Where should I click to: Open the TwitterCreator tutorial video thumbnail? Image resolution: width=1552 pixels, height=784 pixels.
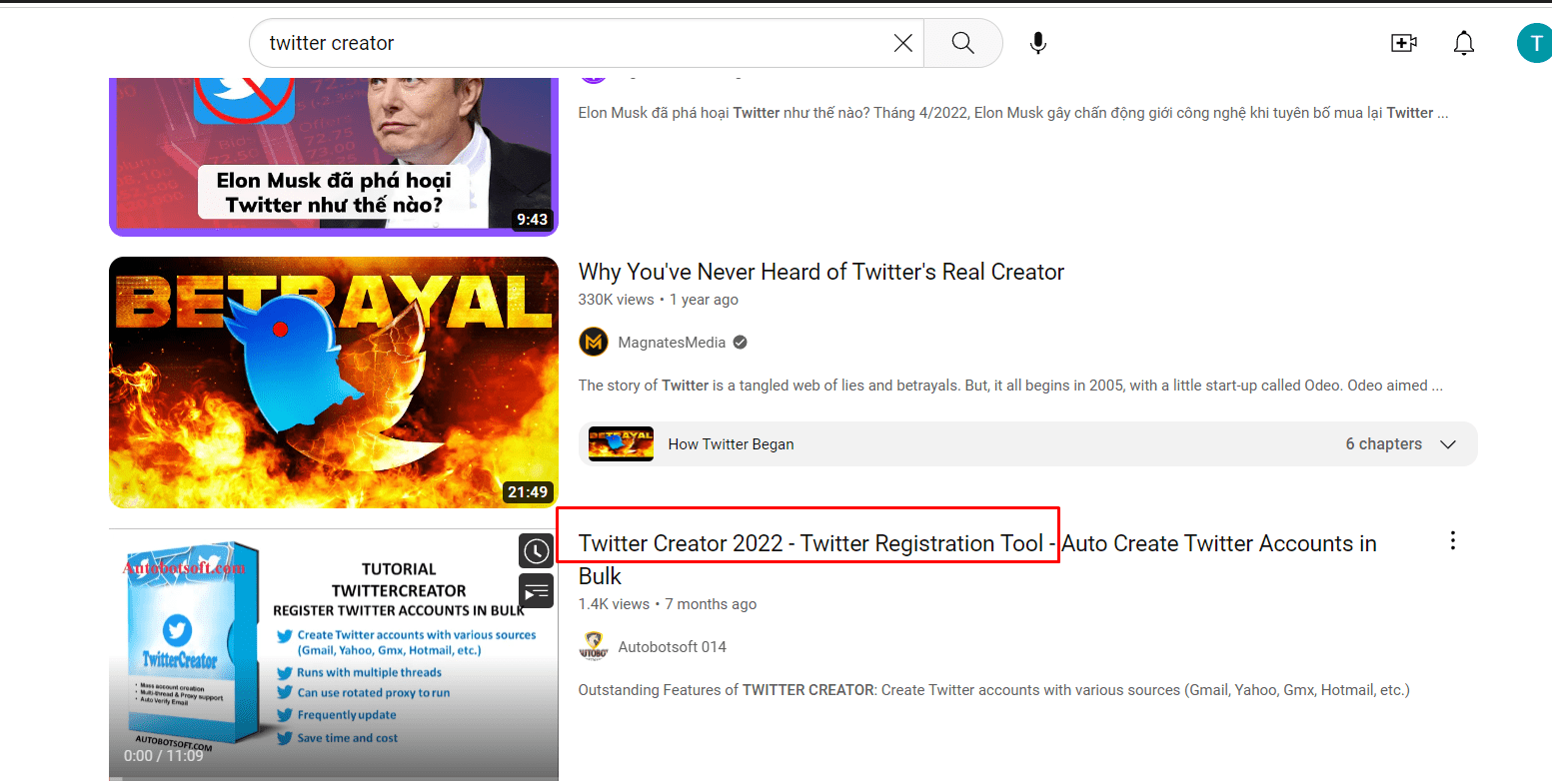(x=333, y=654)
